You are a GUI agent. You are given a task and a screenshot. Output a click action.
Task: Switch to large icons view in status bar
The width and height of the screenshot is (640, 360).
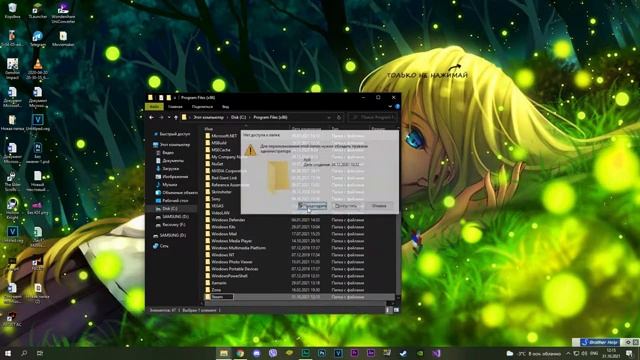click(396, 310)
